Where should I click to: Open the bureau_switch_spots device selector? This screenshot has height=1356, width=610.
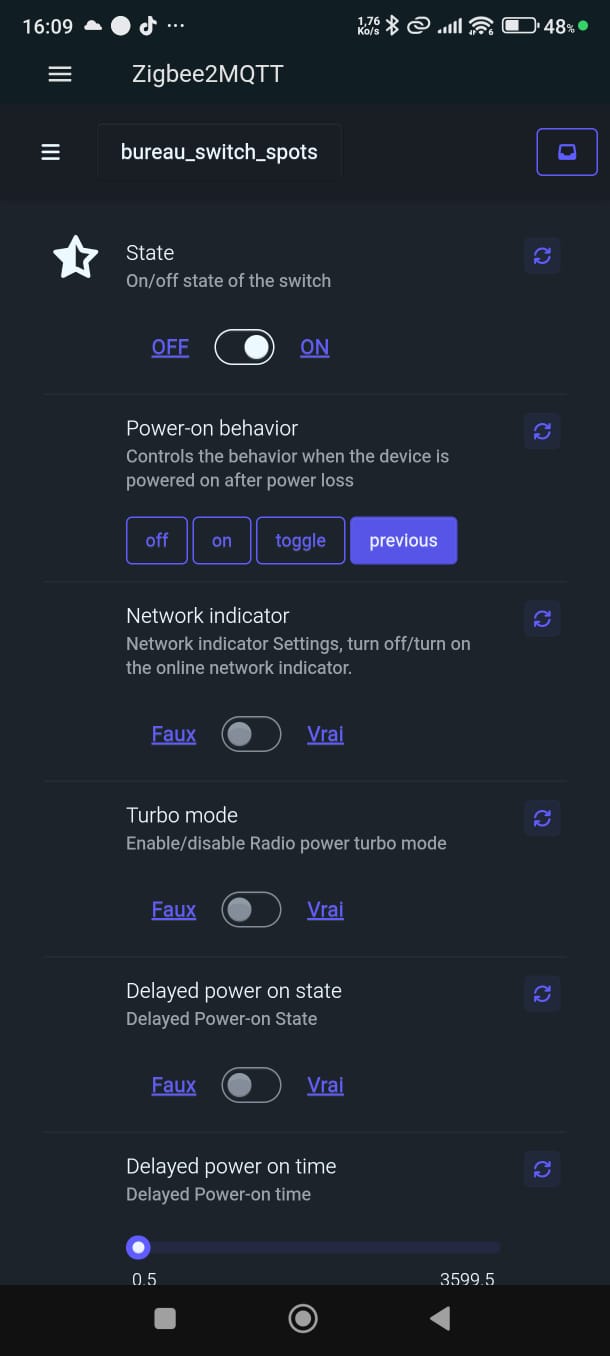coord(219,152)
